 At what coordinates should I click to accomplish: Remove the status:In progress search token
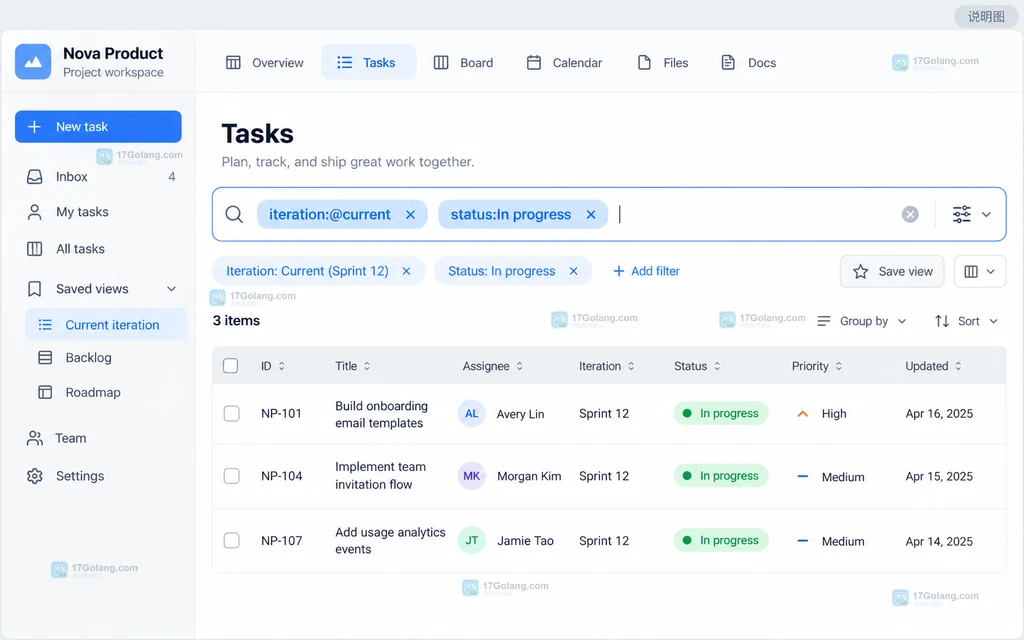pos(590,214)
